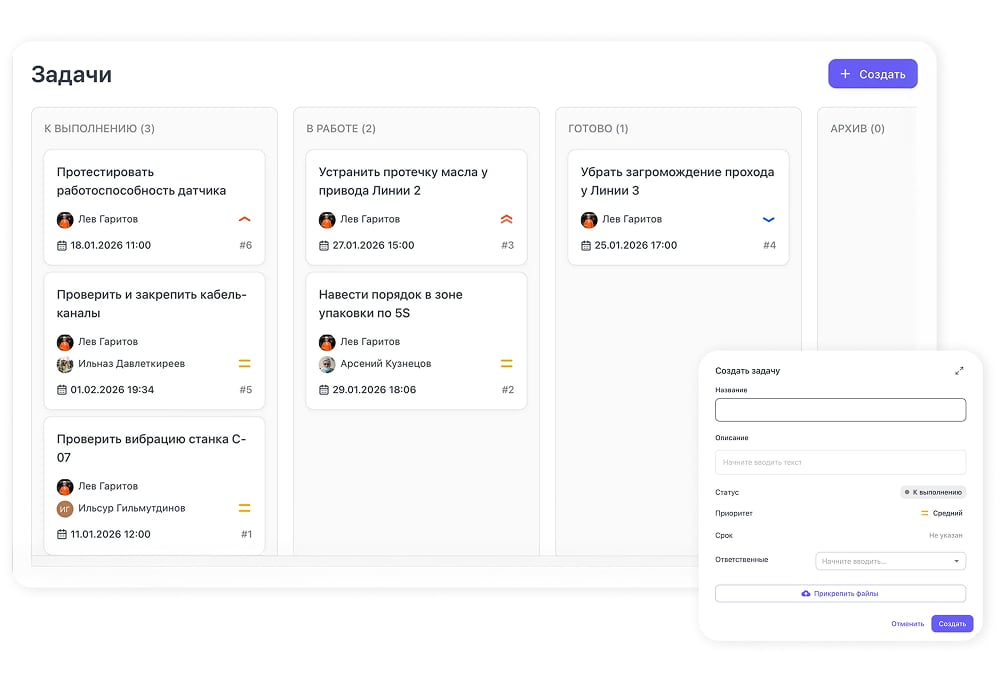
Task: Click the avatar of Арсений Кузнецов
Action: pyautogui.click(x=327, y=364)
